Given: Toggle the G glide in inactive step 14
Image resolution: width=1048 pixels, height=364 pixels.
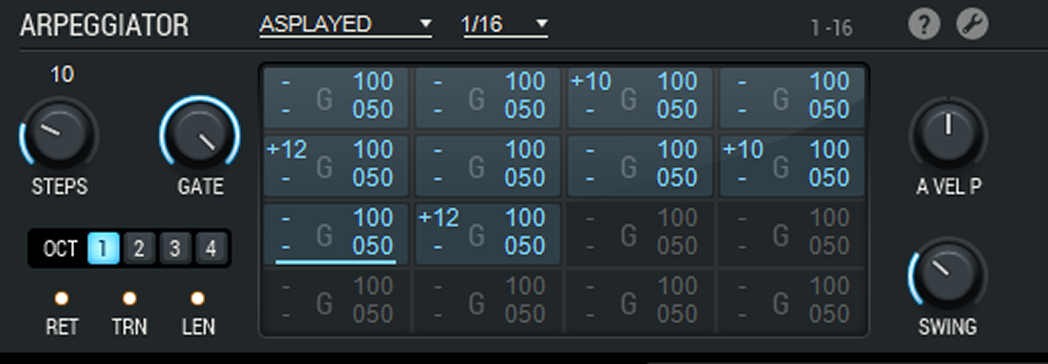Looking at the screenshot, I should point(476,304).
